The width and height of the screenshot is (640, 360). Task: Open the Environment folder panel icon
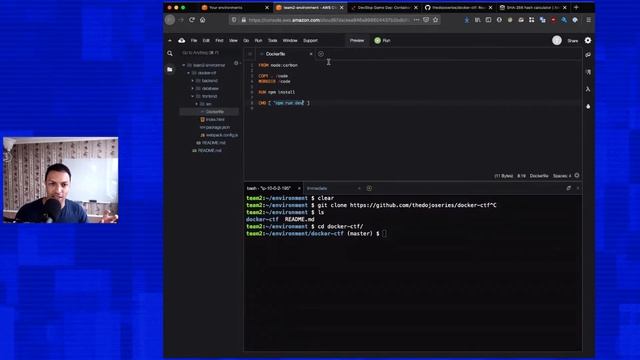pos(170,69)
